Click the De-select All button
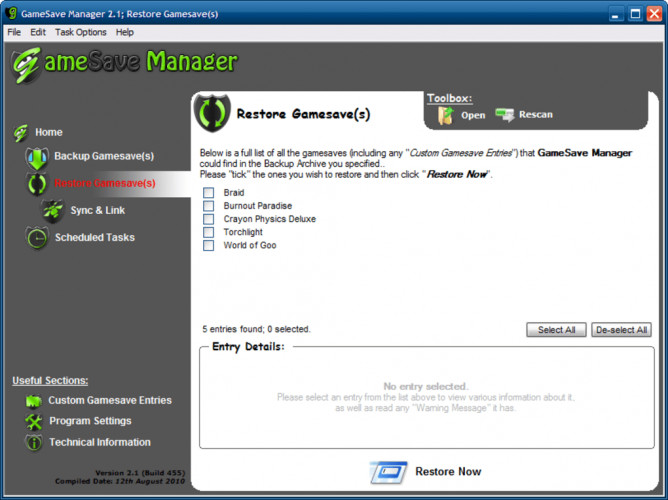668x500 pixels. click(621, 330)
